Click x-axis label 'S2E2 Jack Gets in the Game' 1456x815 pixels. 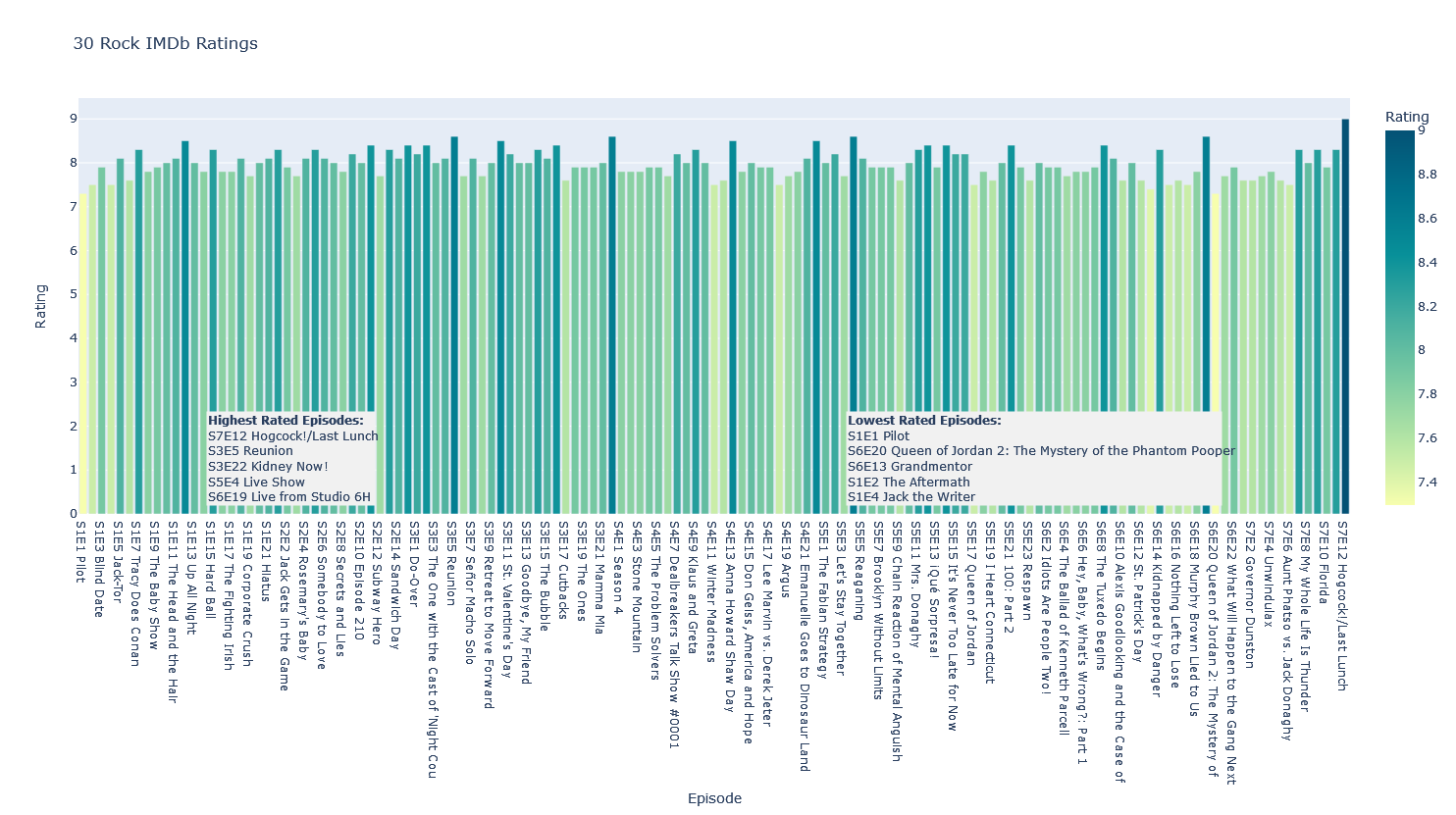point(285,605)
